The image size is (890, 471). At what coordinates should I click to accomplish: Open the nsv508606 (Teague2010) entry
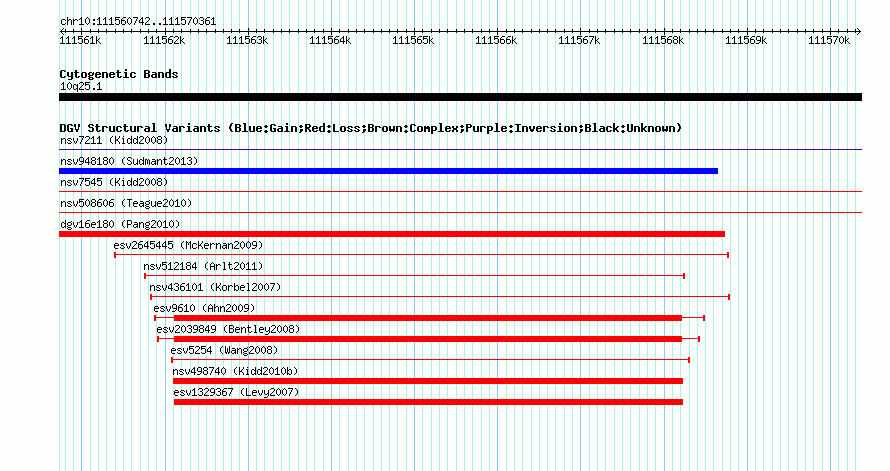click(126, 203)
